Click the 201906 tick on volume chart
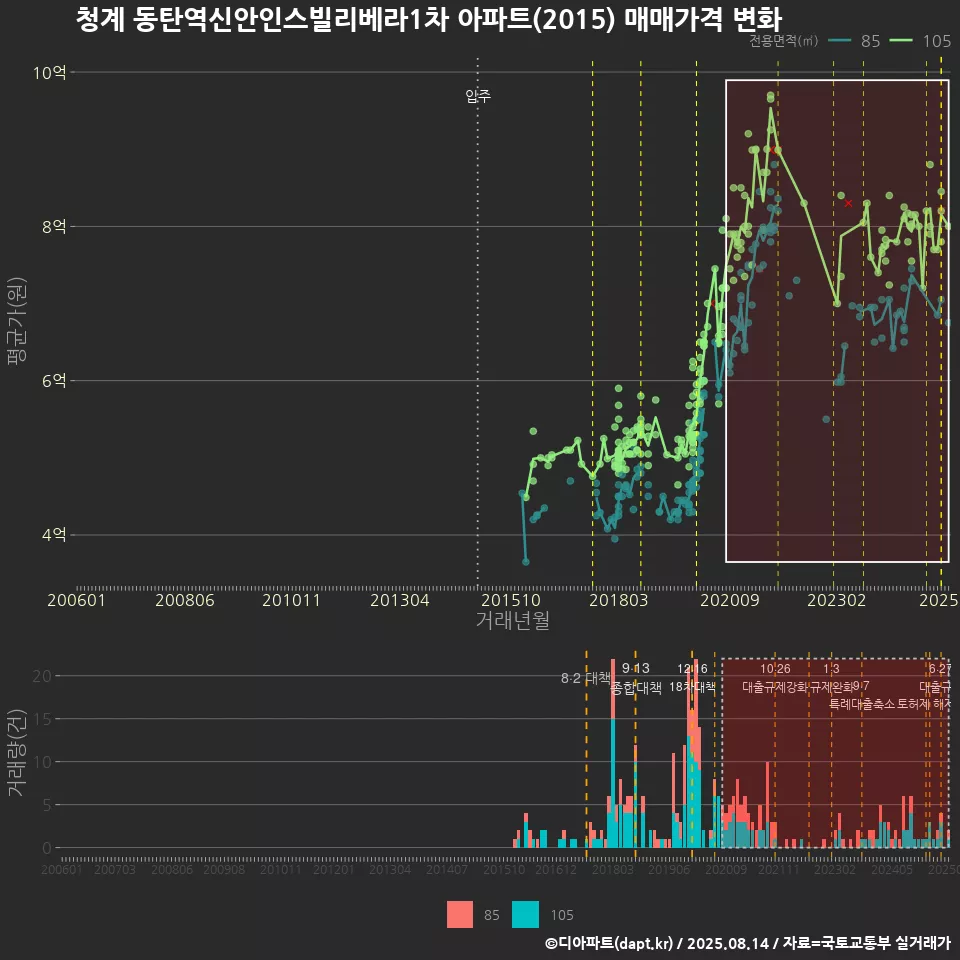The height and width of the screenshot is (960, 960). point(669,869)
